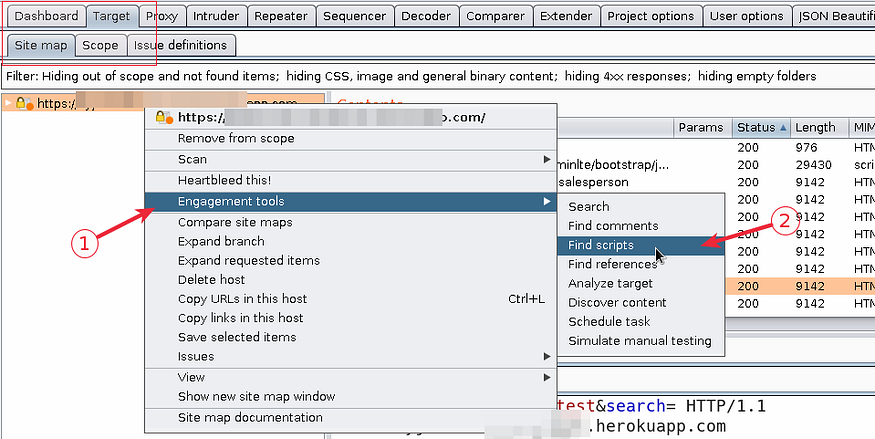Select Copy URLs in this host
The width and height of the screenshot is (875, 439).
pos(242,298)
